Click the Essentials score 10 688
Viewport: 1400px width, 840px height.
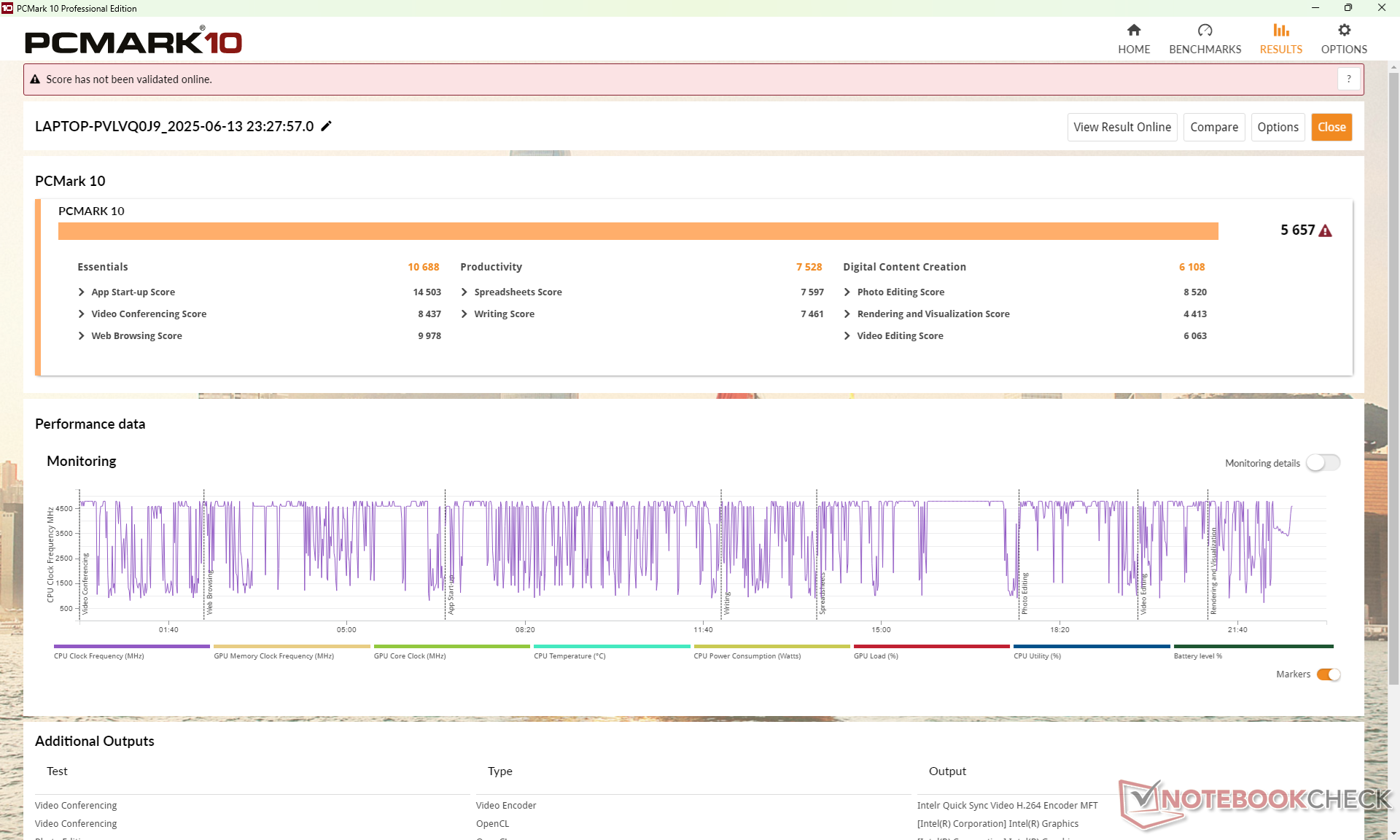pyautogui.click(x=423, y=267)
